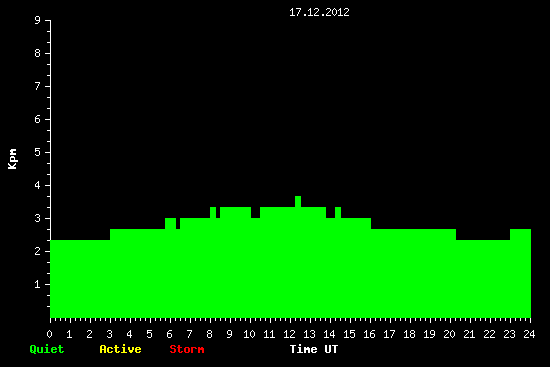Click hour 18 on the time axis
This screenshot has height=367, width=550.
(x=409, y=334)
